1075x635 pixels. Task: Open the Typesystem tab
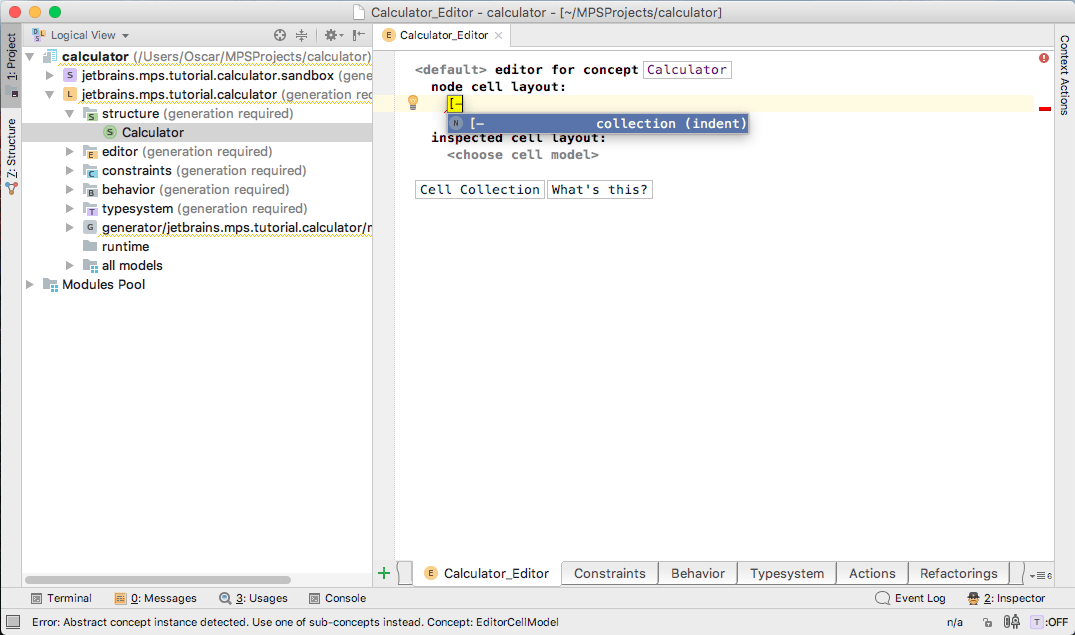coord(787,573)
